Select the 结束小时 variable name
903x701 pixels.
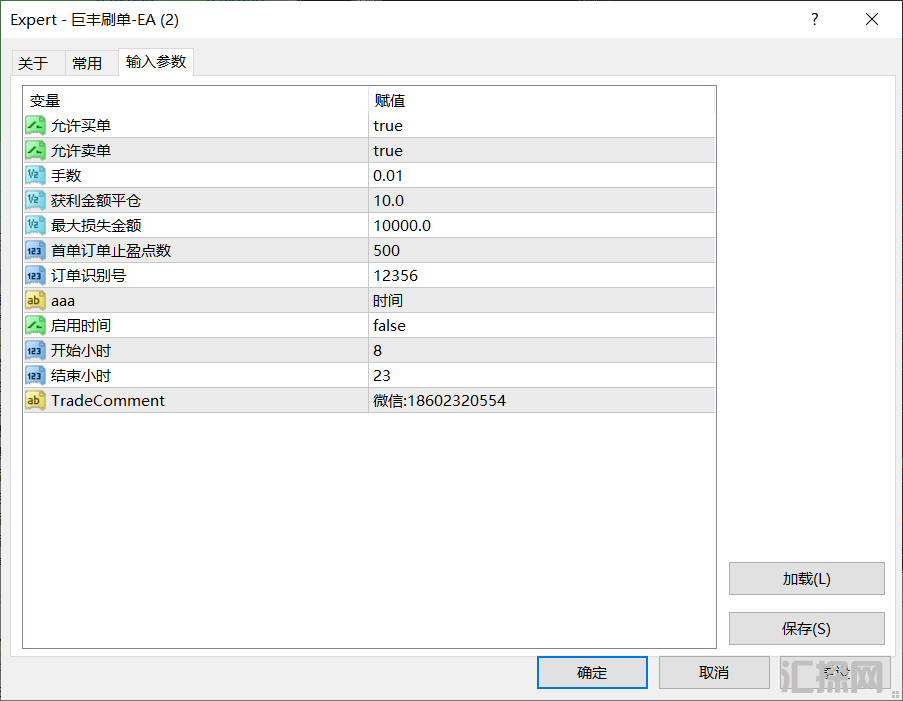[81, 376]
